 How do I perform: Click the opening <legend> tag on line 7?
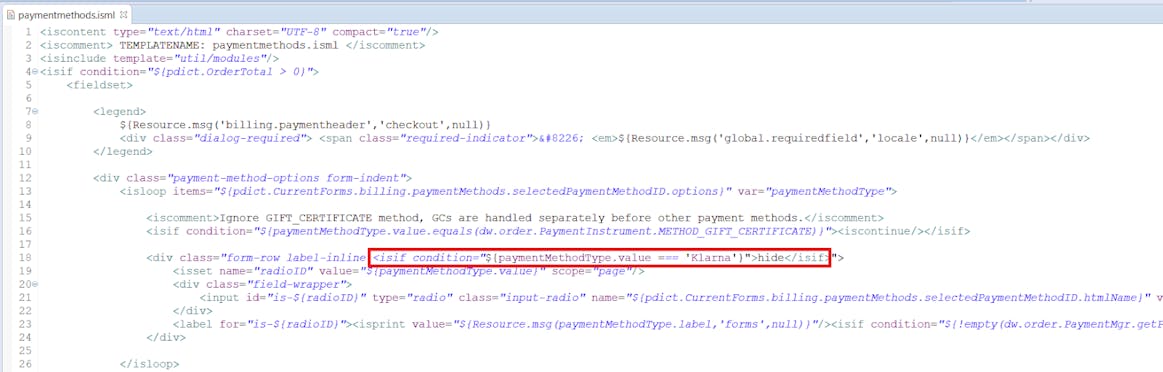[119, 111]
